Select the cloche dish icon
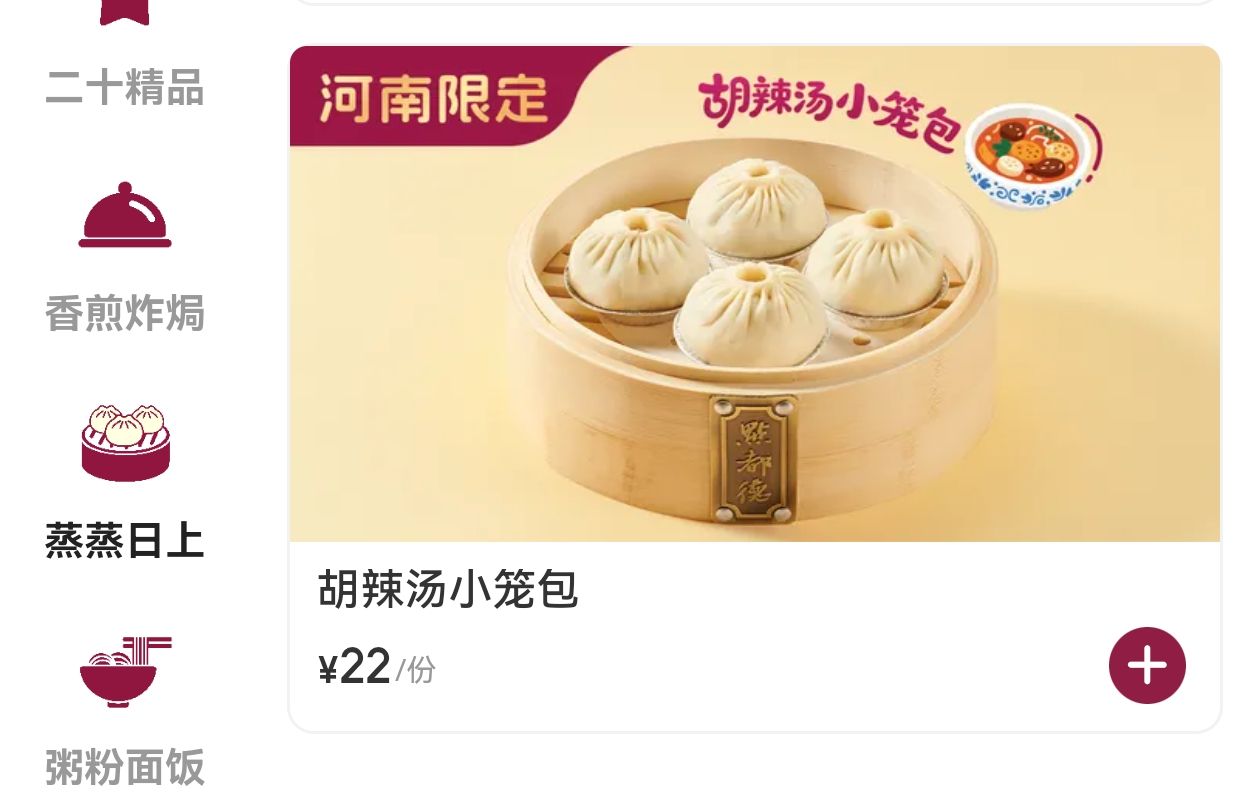This screenshot has height=803, width=1260. [125, 214]
